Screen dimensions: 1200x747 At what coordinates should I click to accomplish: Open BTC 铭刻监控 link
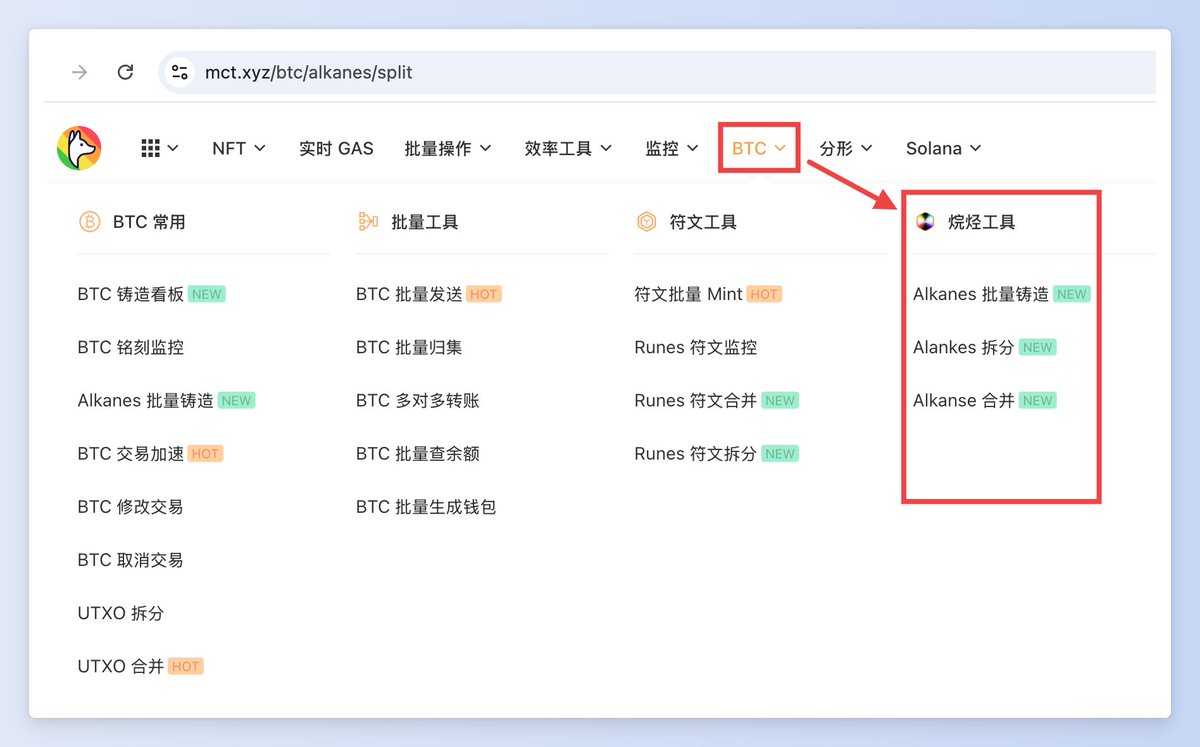click(x=131, y=347)
